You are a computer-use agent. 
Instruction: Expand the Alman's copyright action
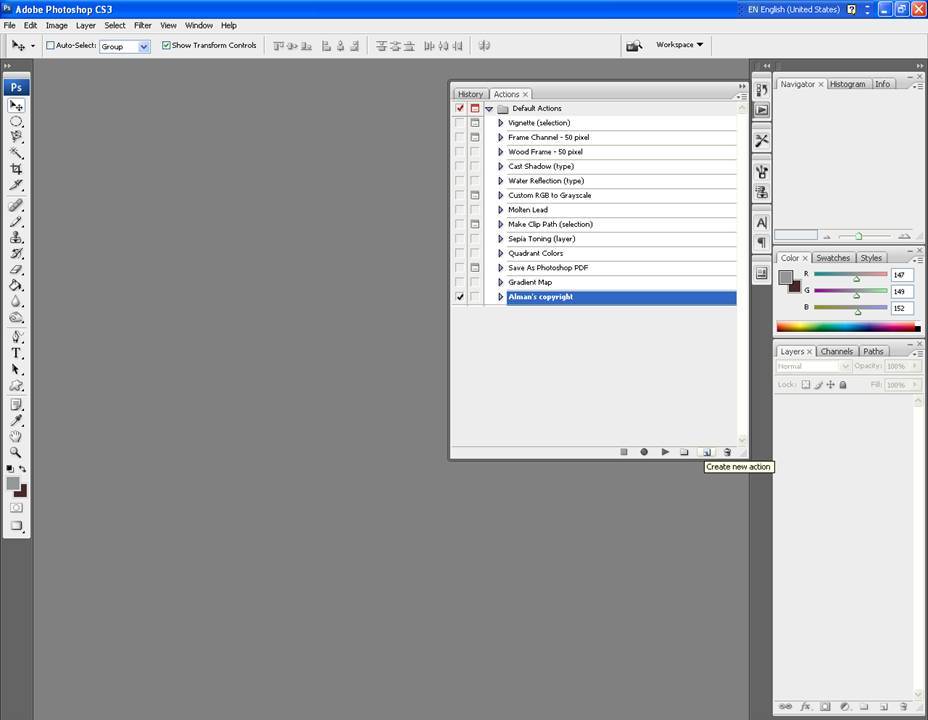[x=501, y=297]
